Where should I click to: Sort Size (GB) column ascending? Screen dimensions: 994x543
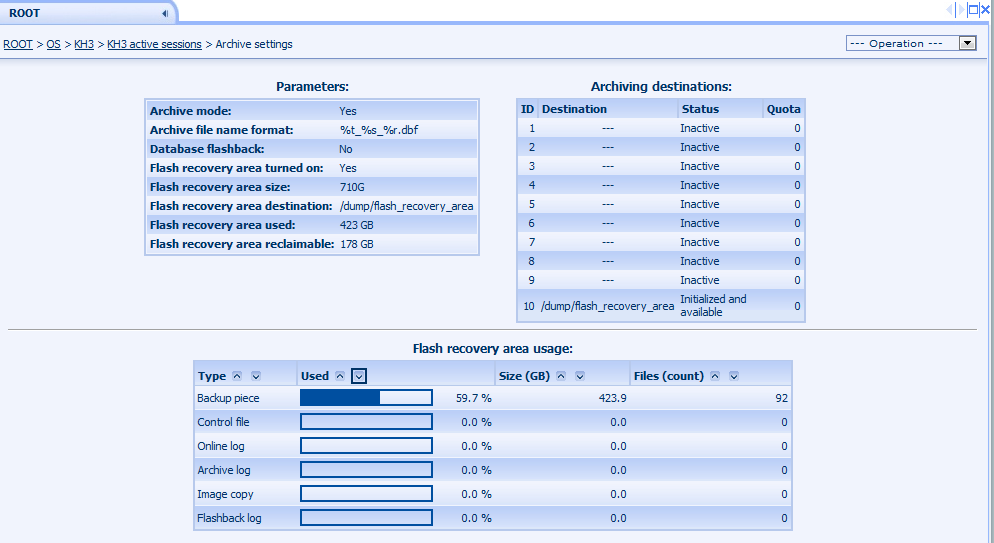point(561,376)
